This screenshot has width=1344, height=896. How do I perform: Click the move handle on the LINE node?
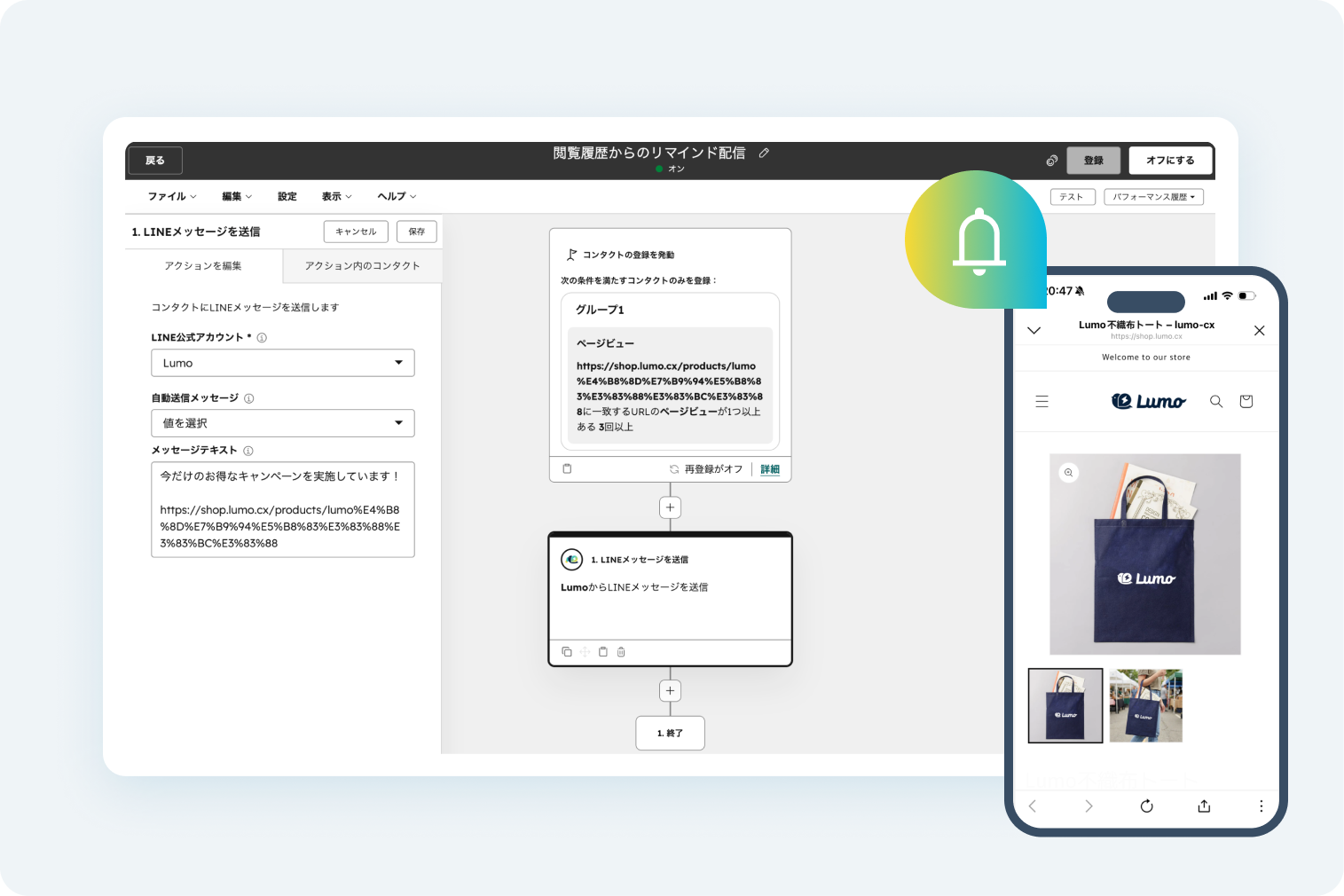[585, 651]
